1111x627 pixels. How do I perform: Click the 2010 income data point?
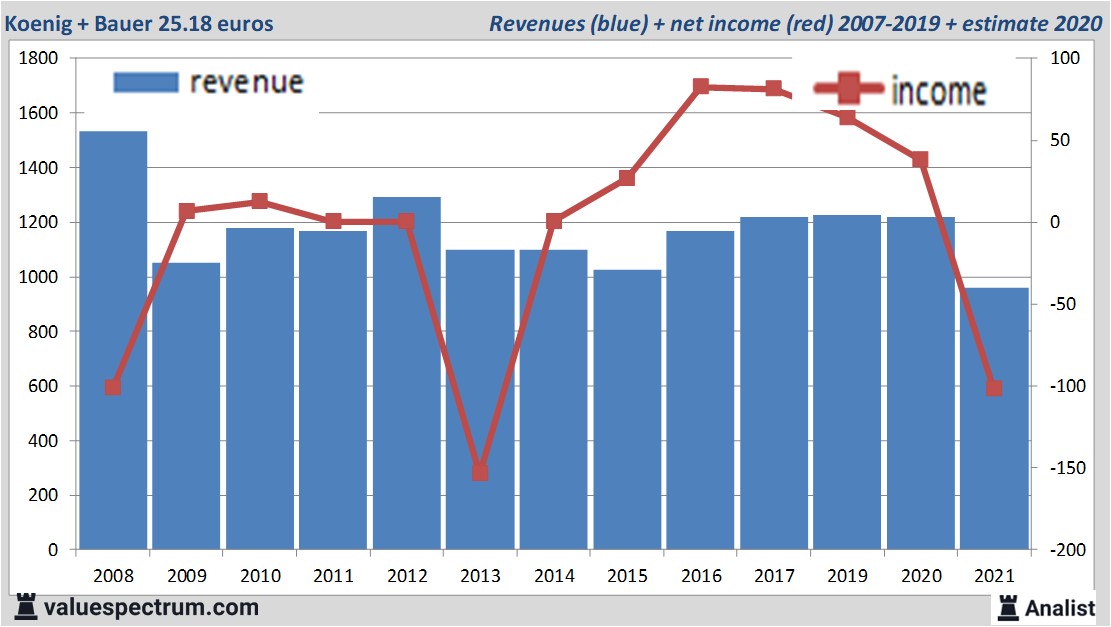pyautogui.click(x=260, y=201)
